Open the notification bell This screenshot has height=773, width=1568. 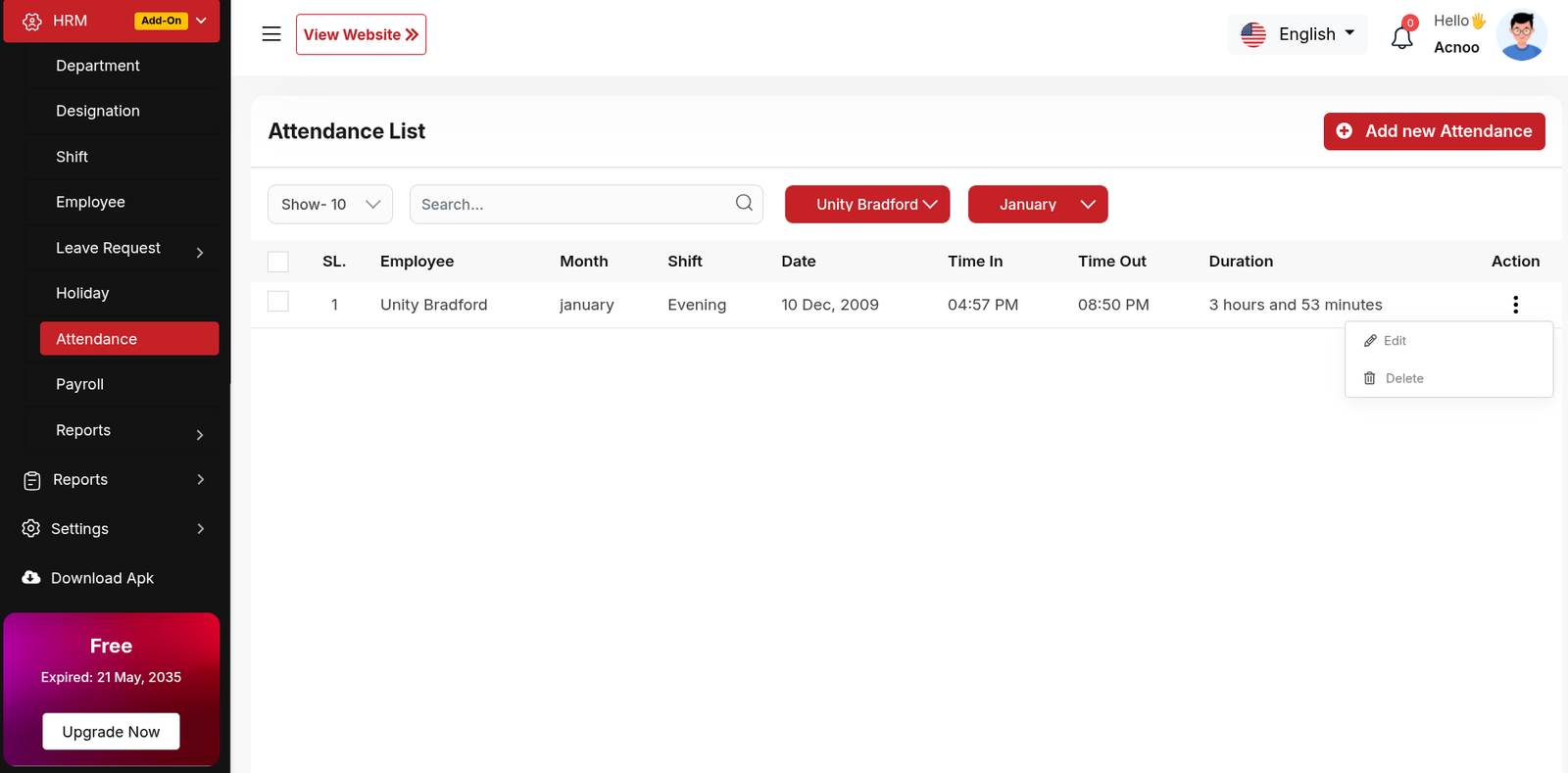point(1401,37)
